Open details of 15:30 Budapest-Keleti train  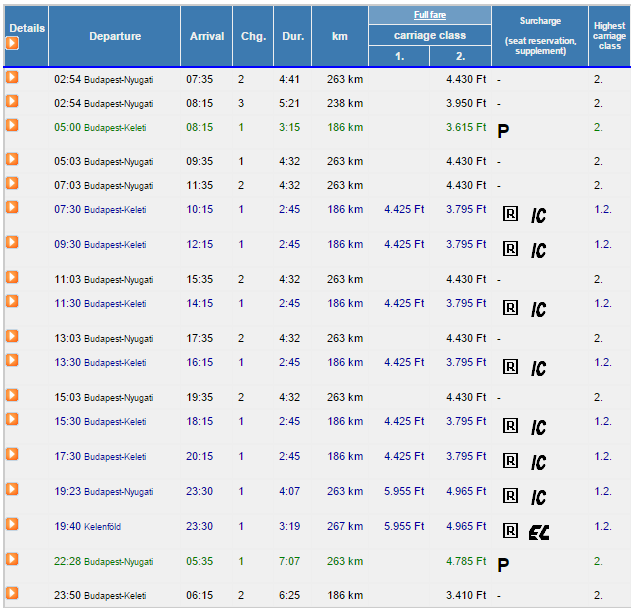(12, 420)
